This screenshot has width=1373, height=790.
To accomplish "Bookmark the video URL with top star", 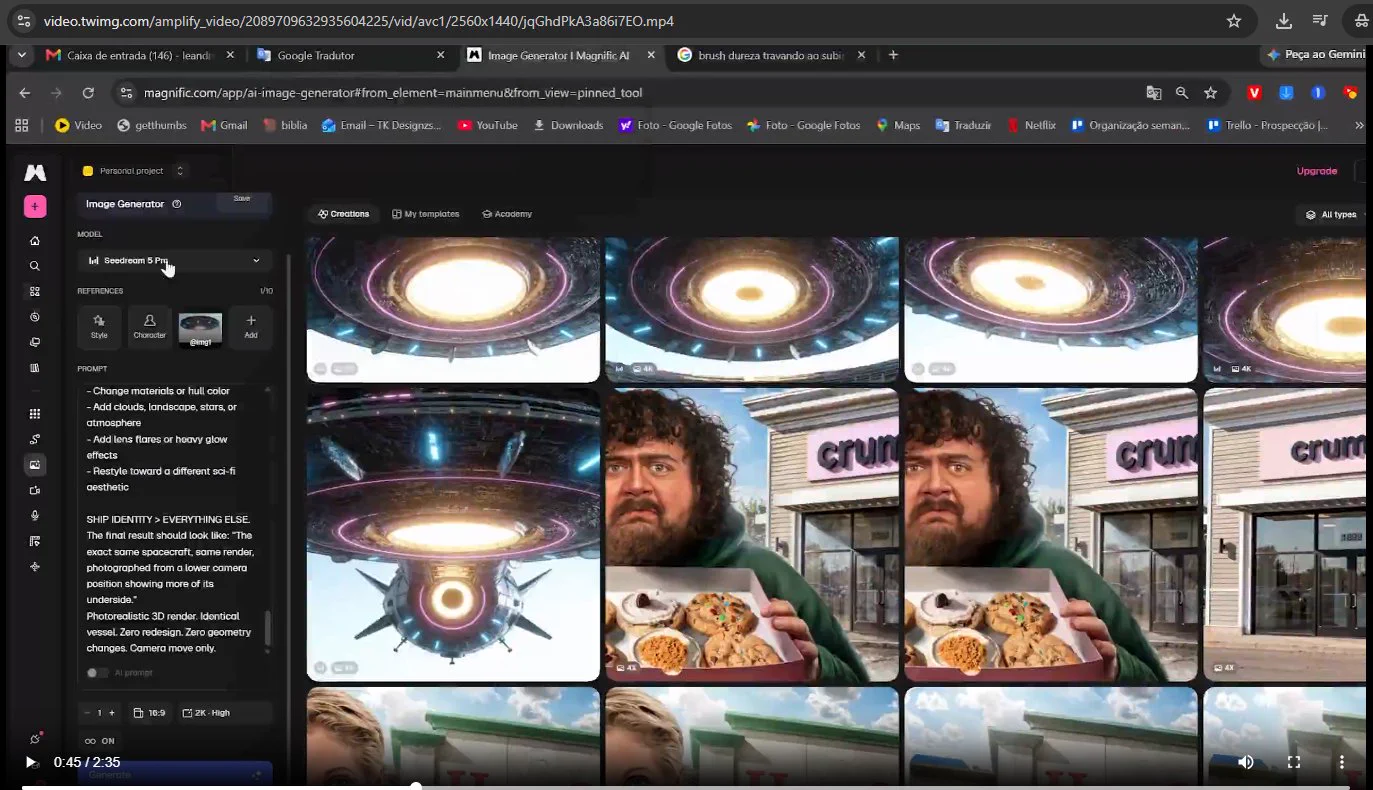I will tap(1234, 21).
